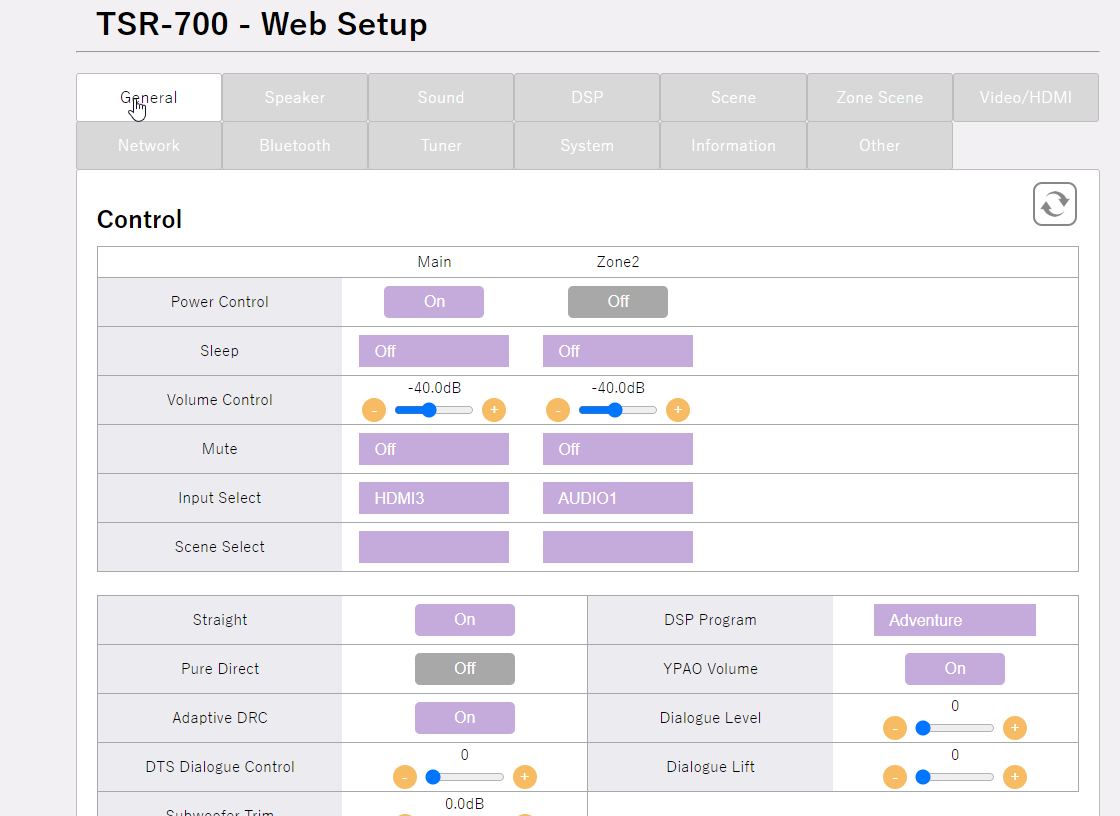This screenshot has height=816, width=1120.
Task: Expand the Main Sleep timer dropdown
Action: 434,351
